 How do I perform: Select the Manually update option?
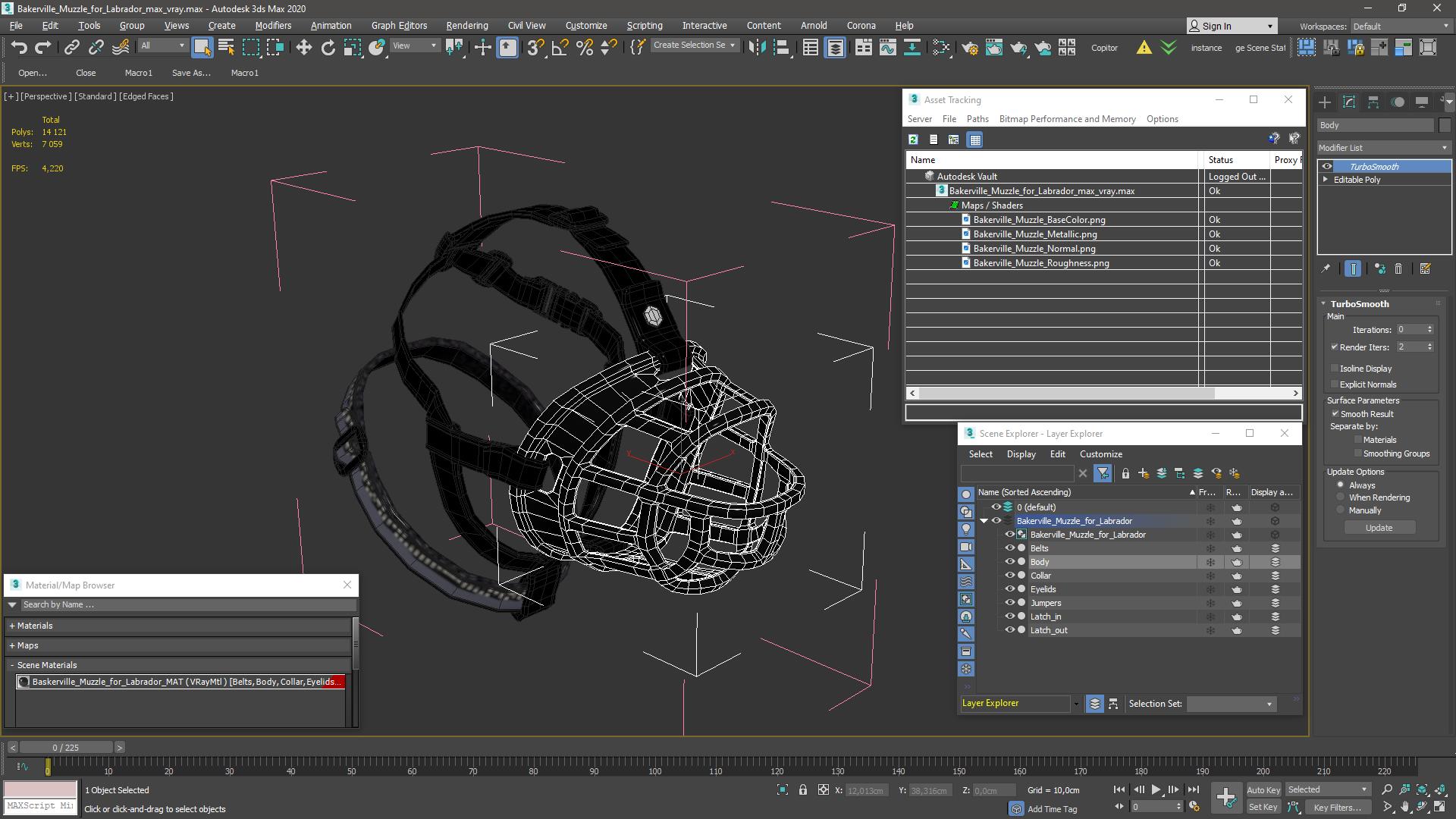[1341, 510]
